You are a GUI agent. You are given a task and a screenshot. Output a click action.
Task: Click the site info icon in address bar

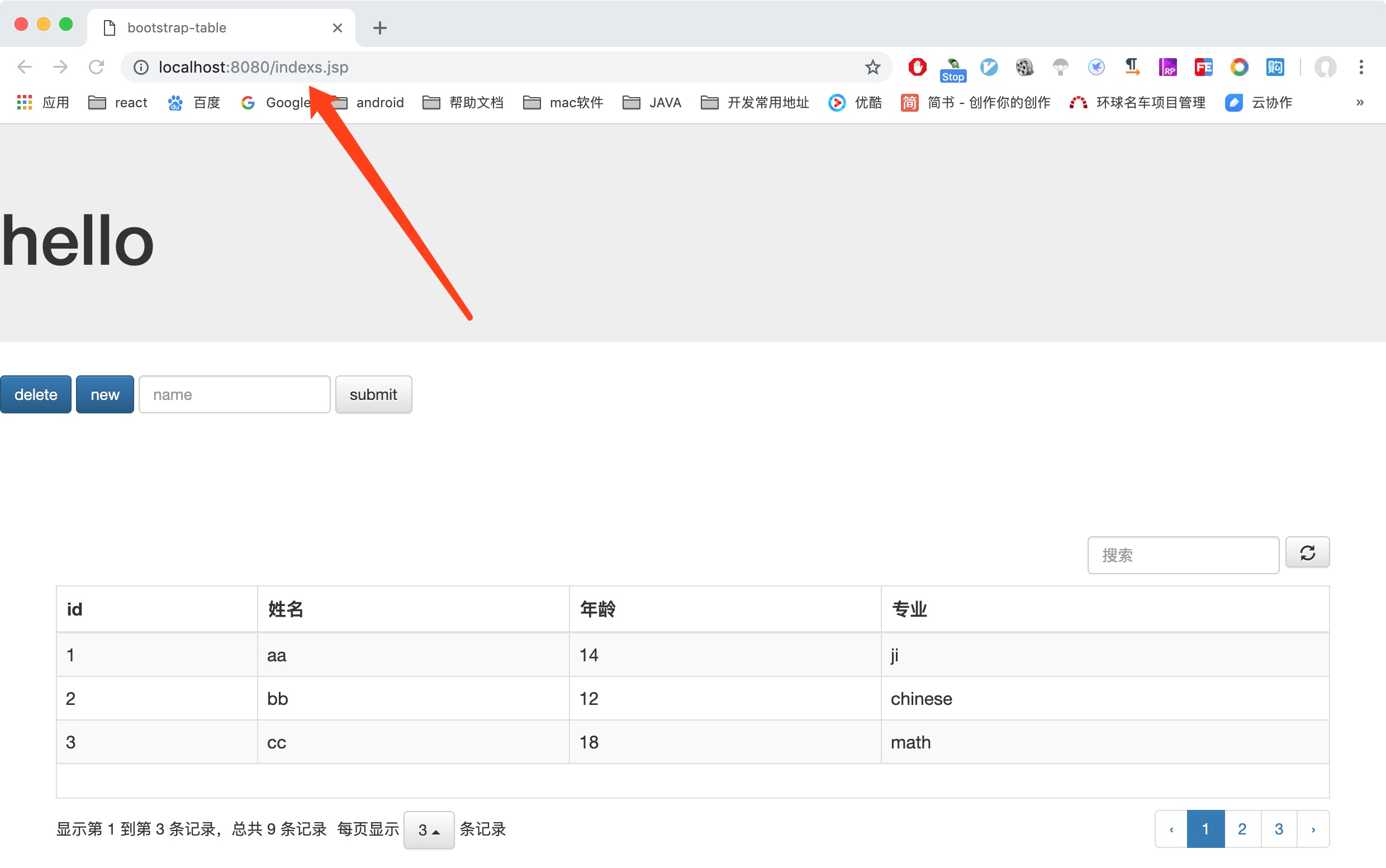141,67
